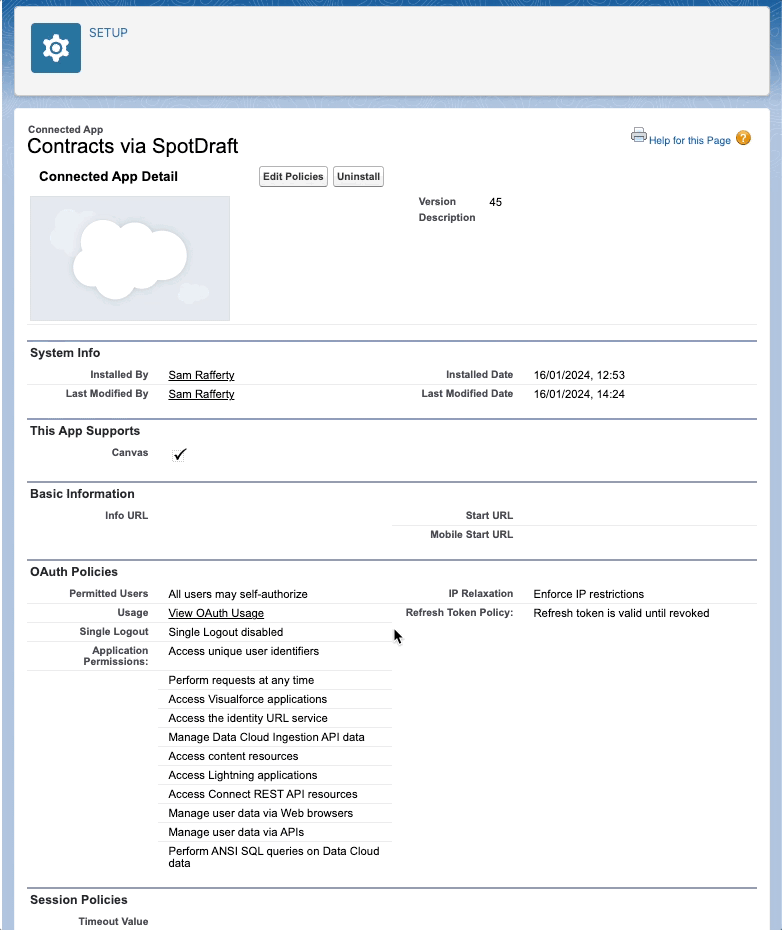This screenshot has width=782, height=930.
Task: Click the Access unique user identifiers permission
Action: click(x=243, y=651)
